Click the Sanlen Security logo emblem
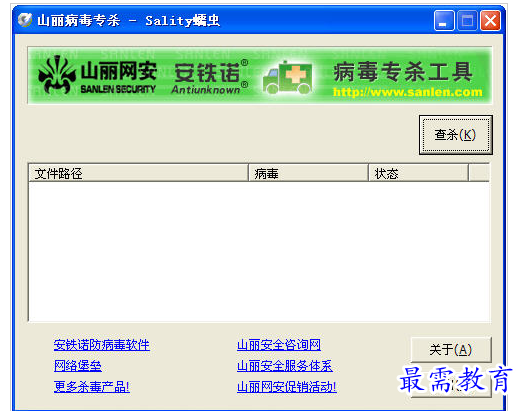 click(57, 75)
